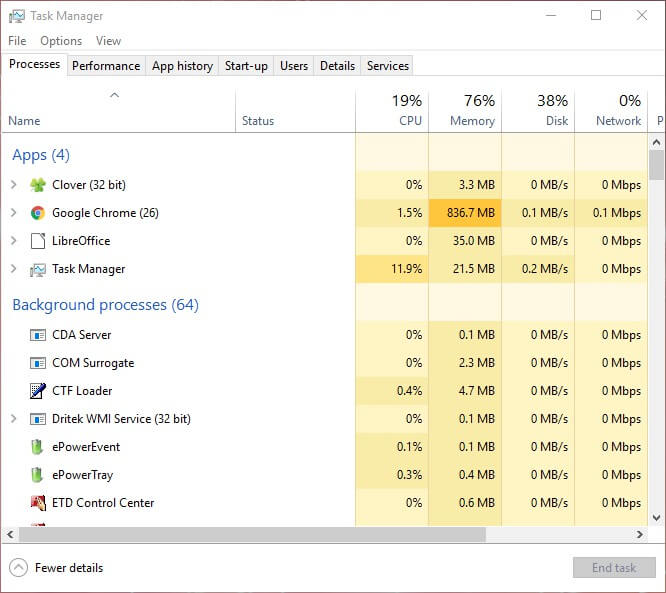Screen dimensions: 666x593
Task: Switch to the Start-up tab
Action: [x=246, y=66]
